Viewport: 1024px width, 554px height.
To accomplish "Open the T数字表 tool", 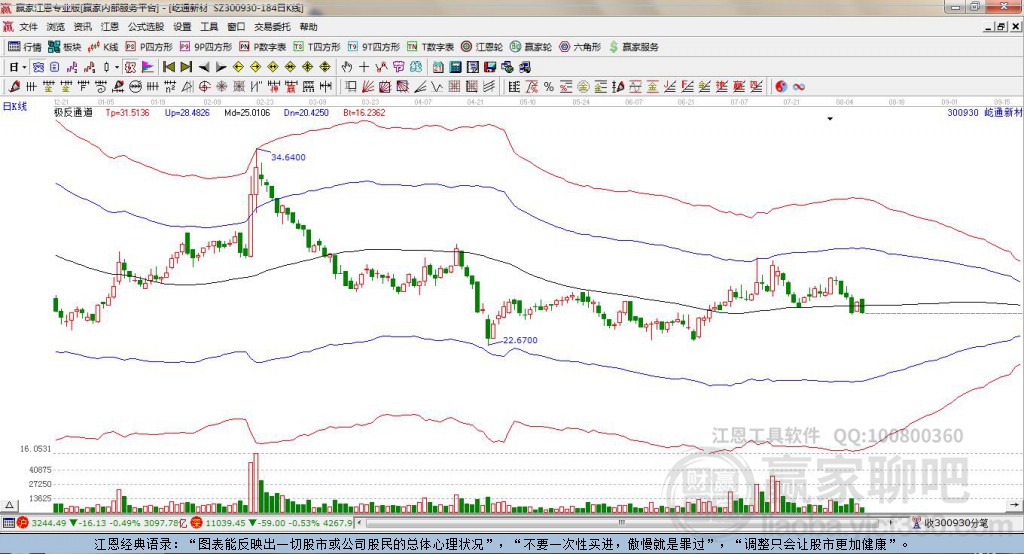I will [430, 47].
